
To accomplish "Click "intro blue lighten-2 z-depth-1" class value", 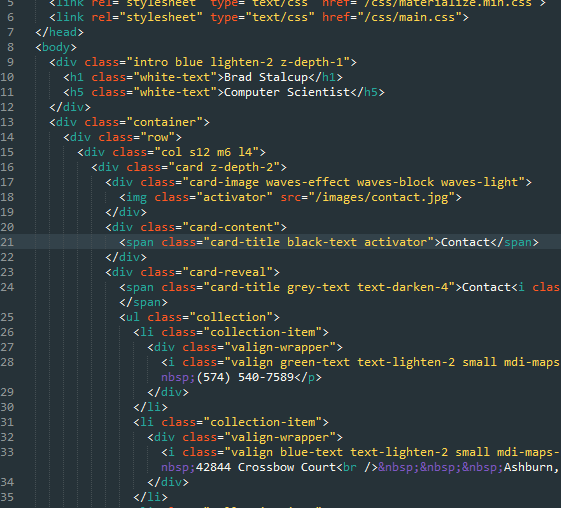I will pos(238,62).
